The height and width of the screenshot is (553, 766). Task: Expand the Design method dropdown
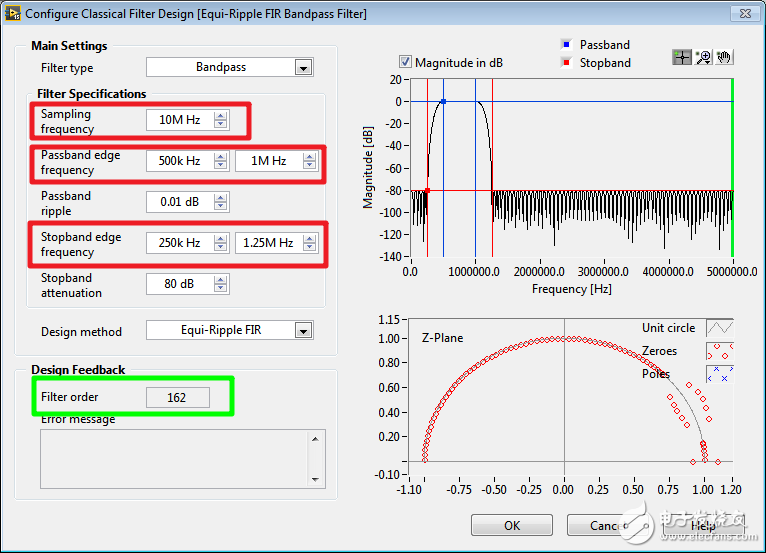(x=303, y=331)
